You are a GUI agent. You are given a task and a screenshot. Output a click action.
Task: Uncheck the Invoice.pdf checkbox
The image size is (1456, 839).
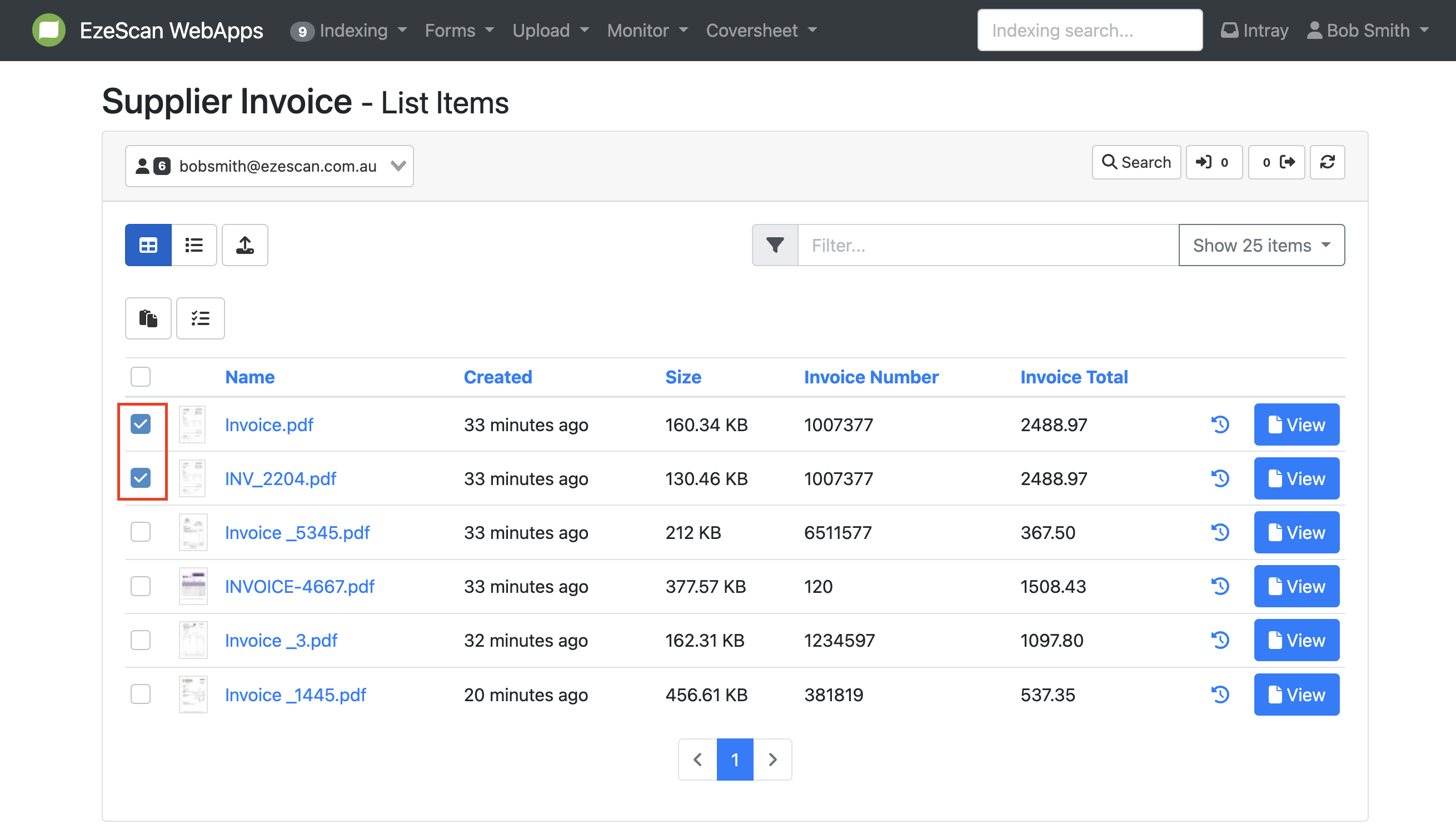[x=141, y=424]
